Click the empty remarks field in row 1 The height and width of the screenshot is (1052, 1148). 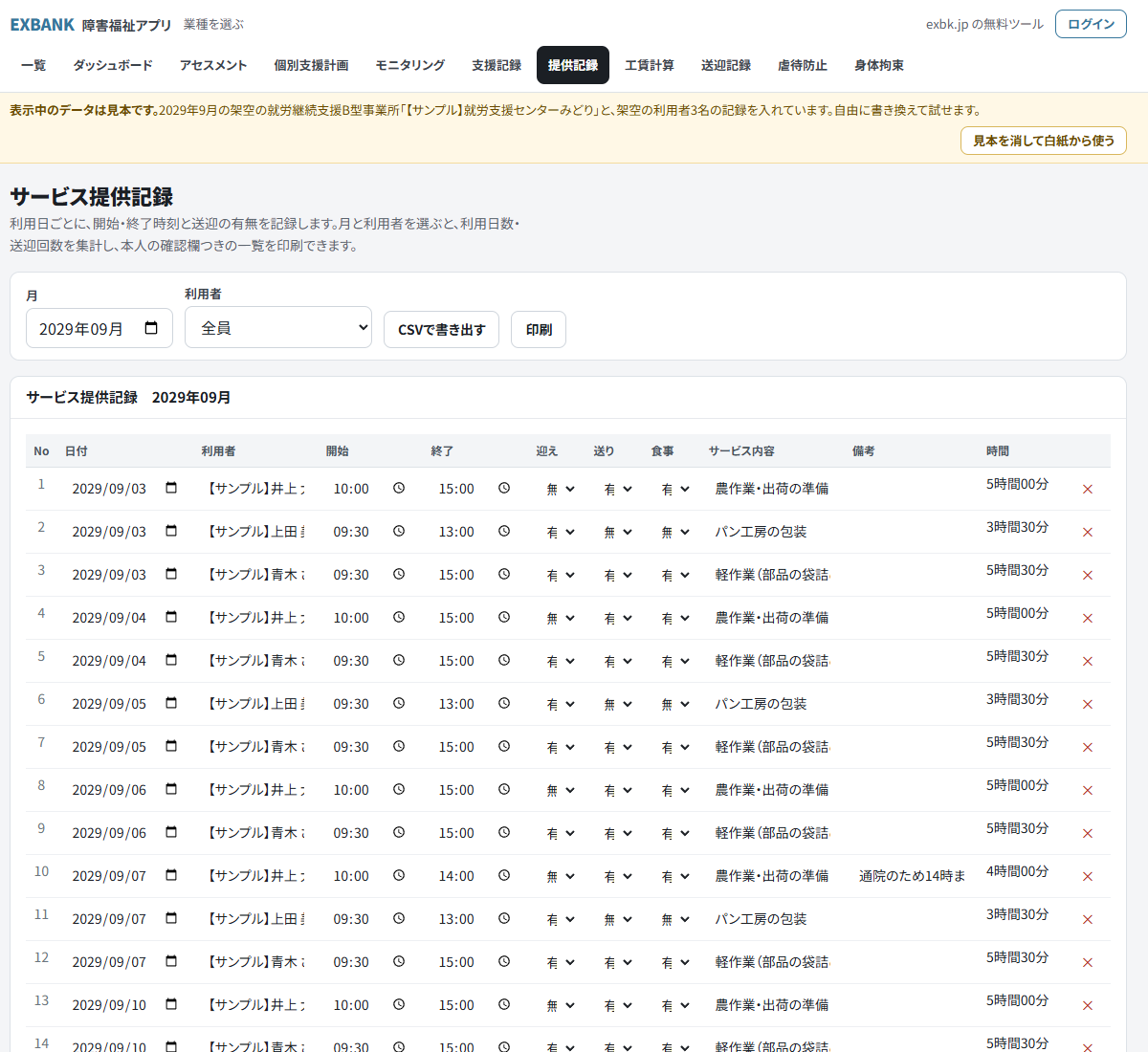coord(912,489)
